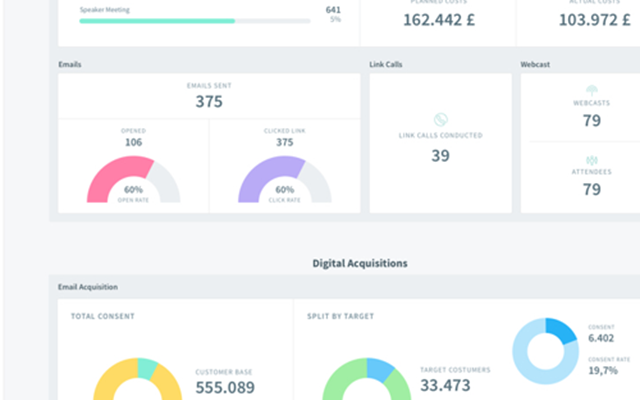
Task: Click the Speaker Meeting count 641
Action: click(x=333, y=10)
